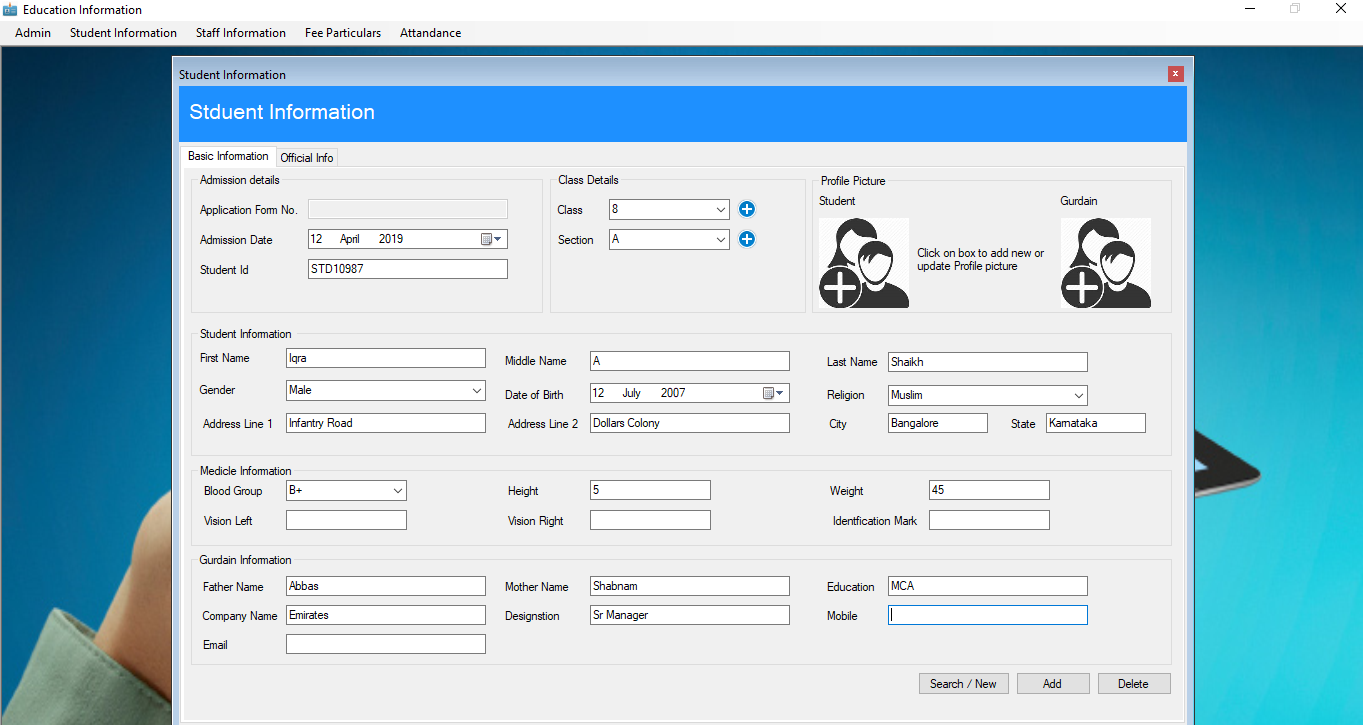Screen dimensions: 1363x725
Task: Open the Admin menu
Action: coord(33,33)
